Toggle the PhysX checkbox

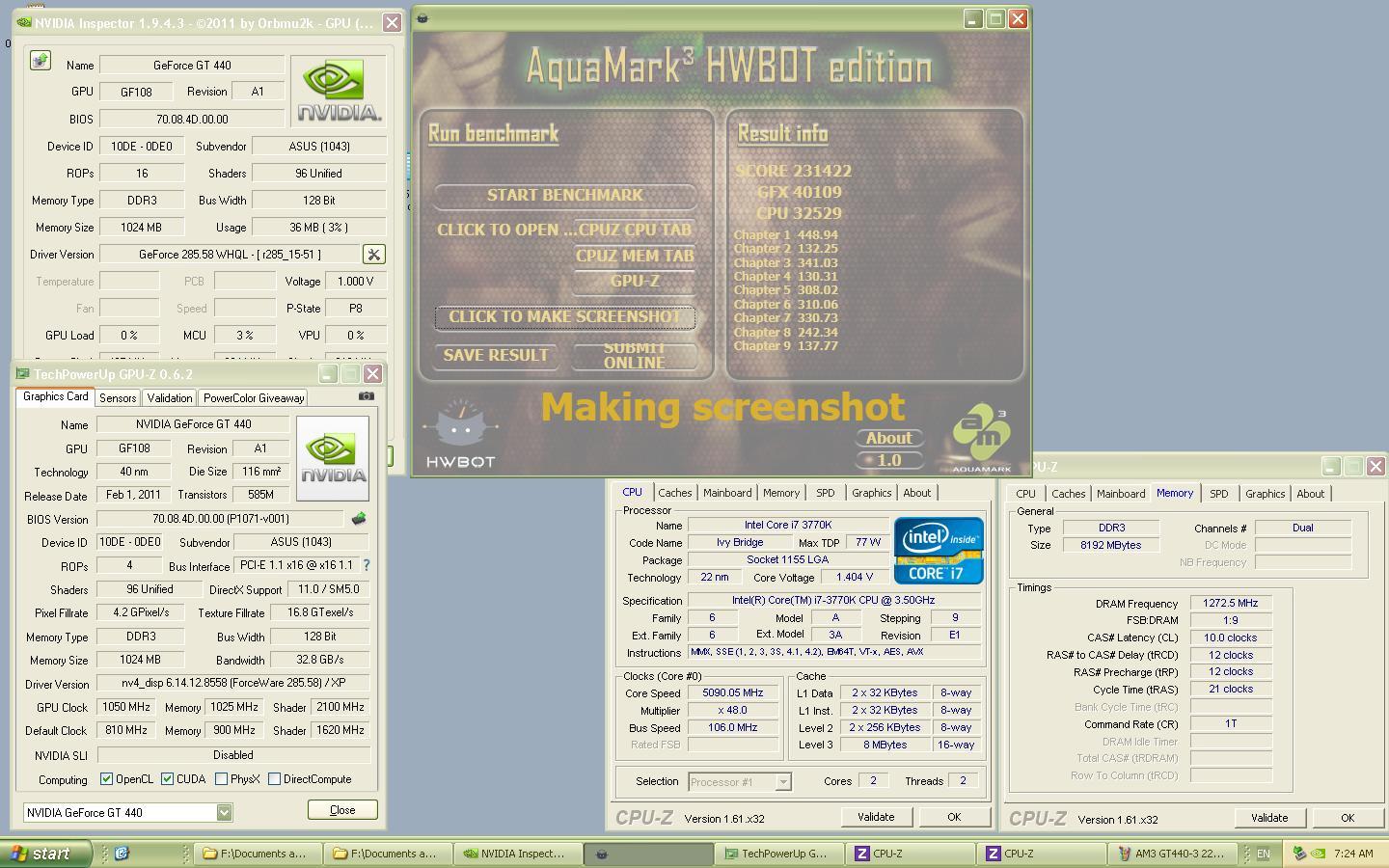(221, 779)
